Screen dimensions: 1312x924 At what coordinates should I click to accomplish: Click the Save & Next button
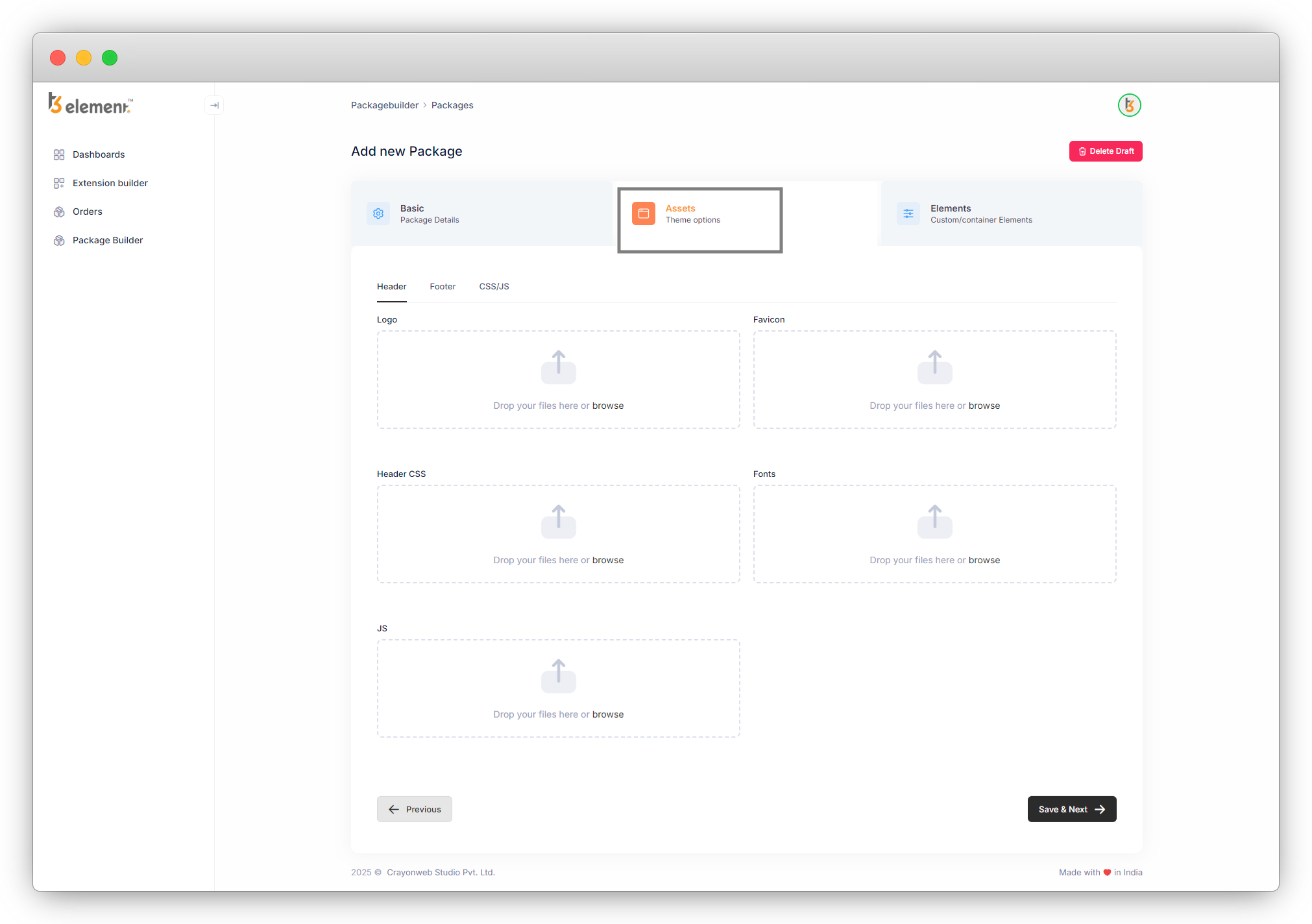[1071, 809]
